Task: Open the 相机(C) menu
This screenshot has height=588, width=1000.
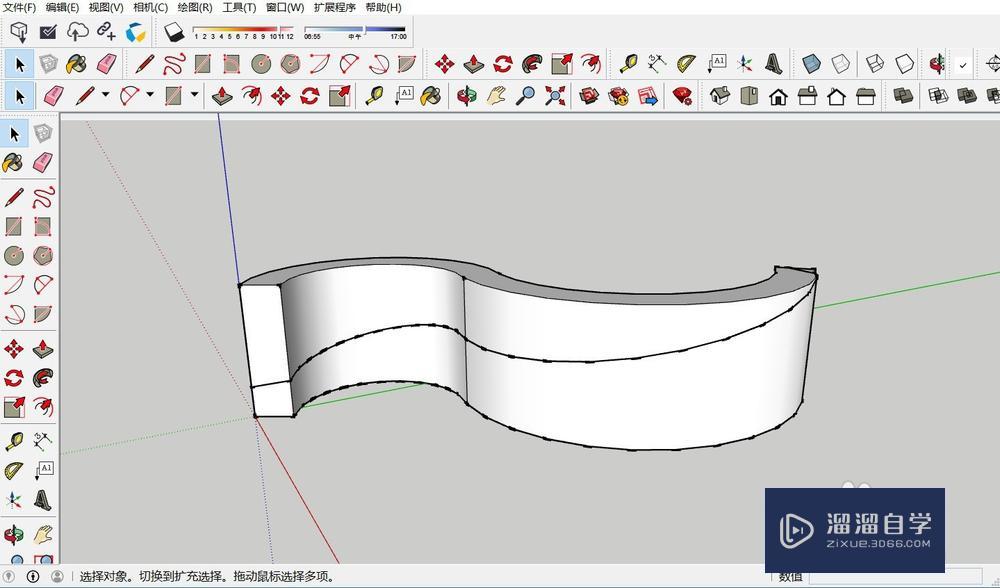Action: [x=151, y=7]
